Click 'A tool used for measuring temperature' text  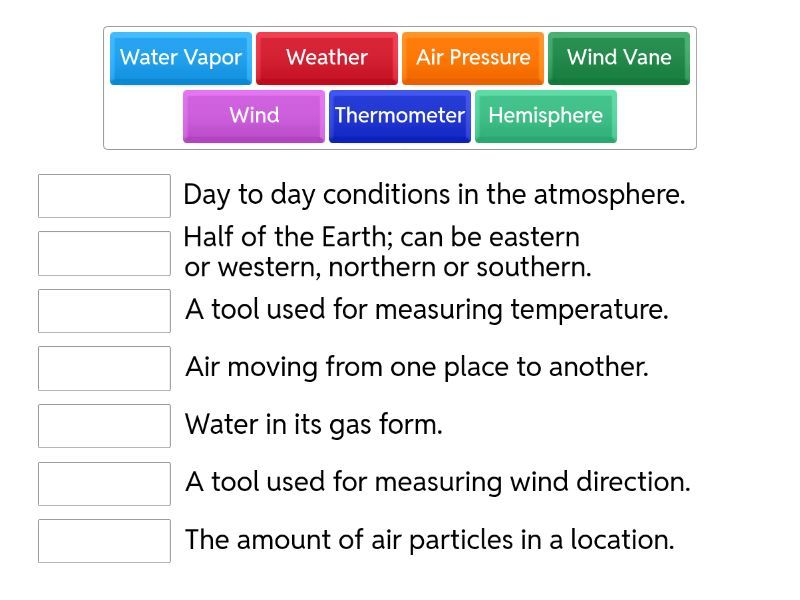coord(426,310)
